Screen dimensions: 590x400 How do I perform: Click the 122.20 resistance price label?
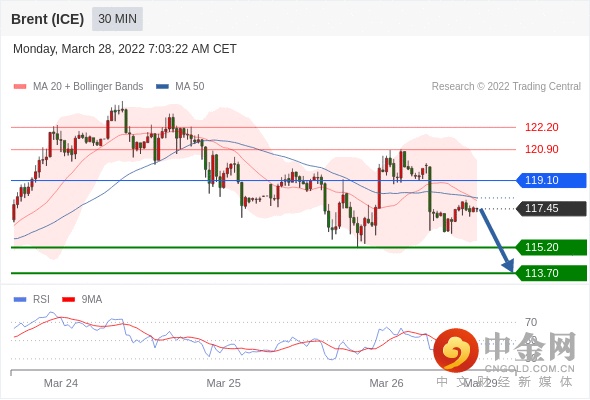tap(542, 127)
